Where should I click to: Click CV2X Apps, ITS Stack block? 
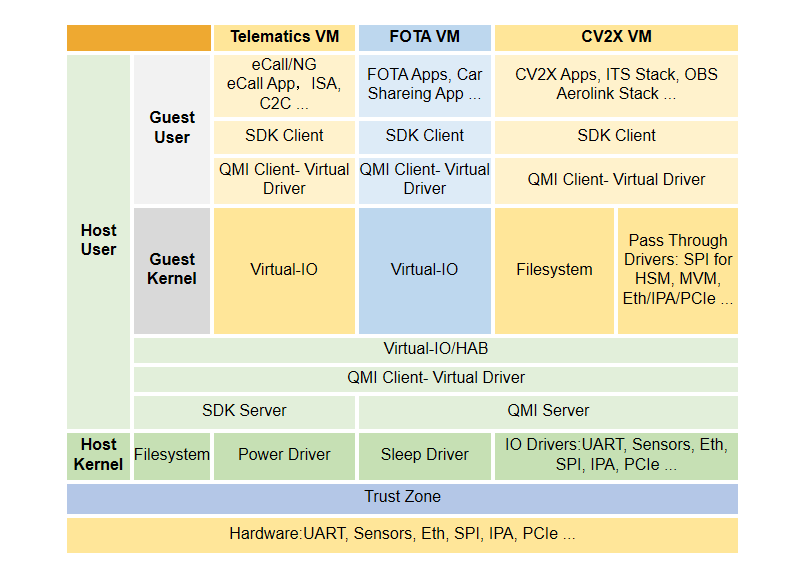(x=616, y=84)
